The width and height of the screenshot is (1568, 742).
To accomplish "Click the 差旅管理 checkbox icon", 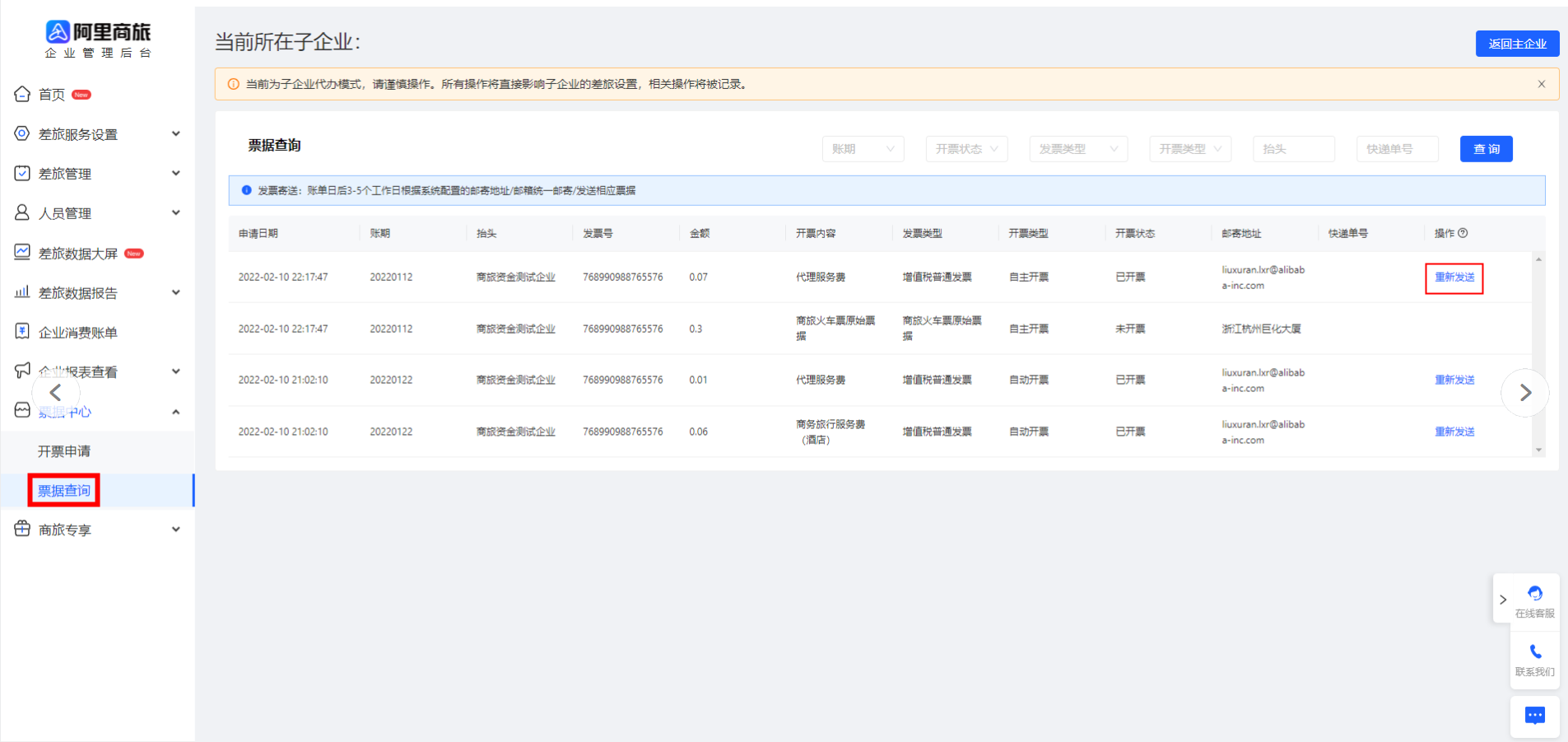I will pyautogui.click(x=22, y=173).
